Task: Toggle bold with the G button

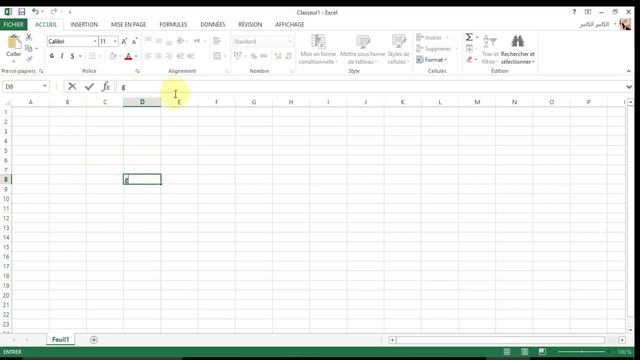Action: (52, 56)
